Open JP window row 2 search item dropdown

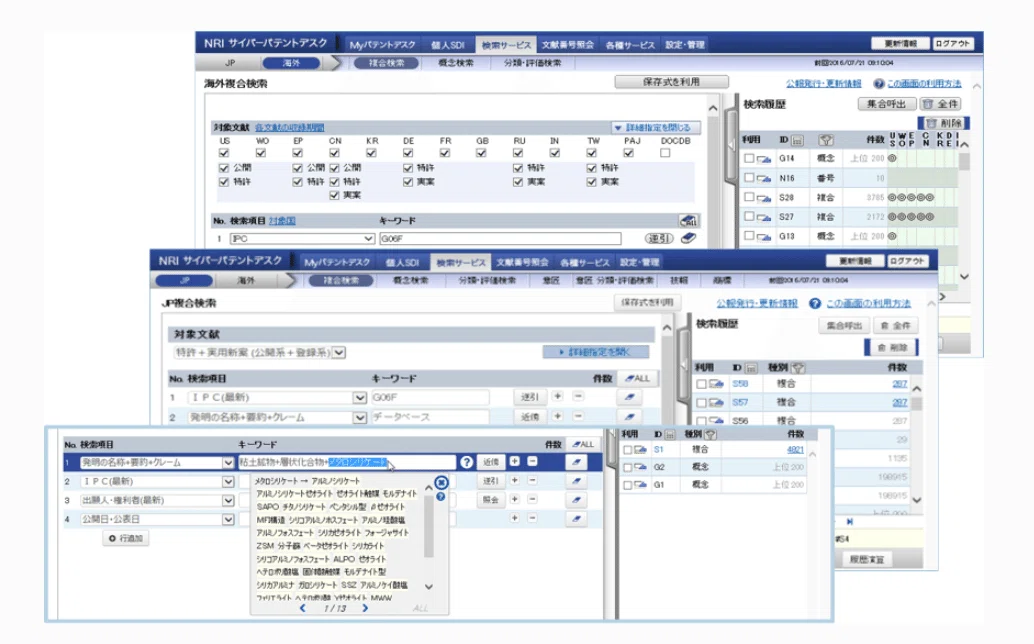[359, 417]
